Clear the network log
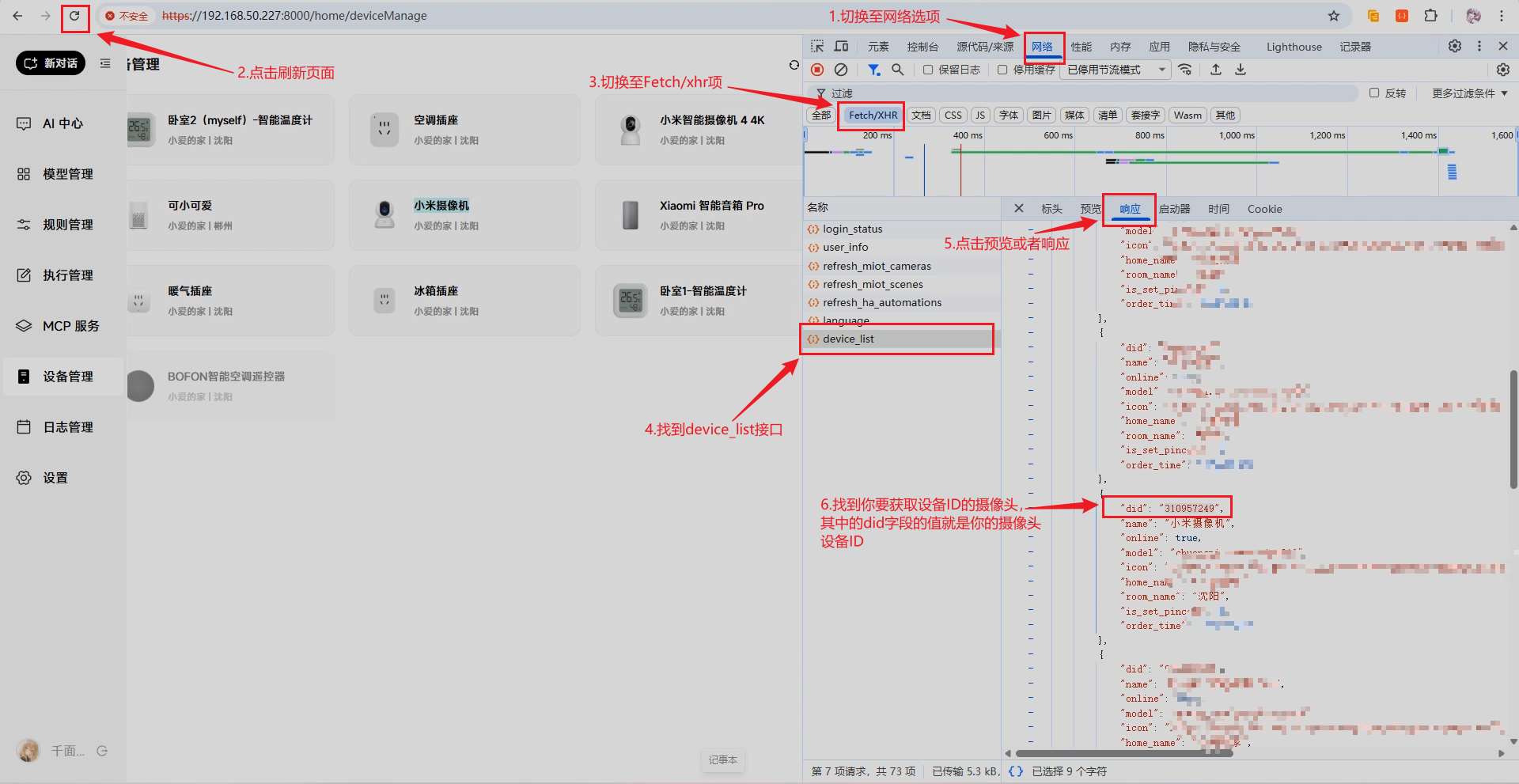1519x784 pixels. tap(841, 70)
